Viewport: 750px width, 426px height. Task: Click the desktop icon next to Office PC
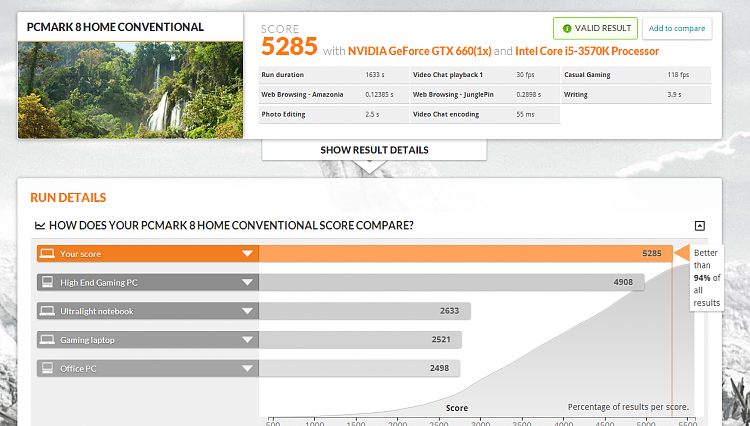coord(47,368)
